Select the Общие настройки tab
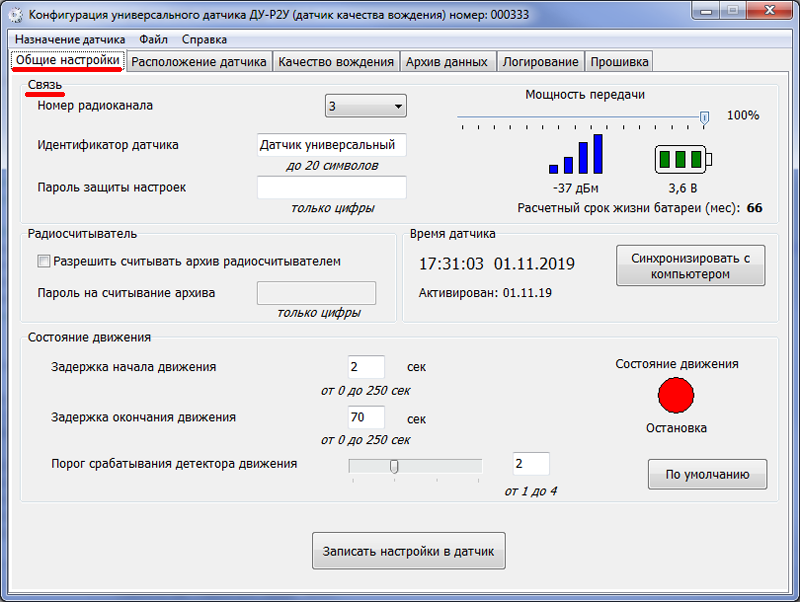The image size is (800, 602). (x=68, y=60)
